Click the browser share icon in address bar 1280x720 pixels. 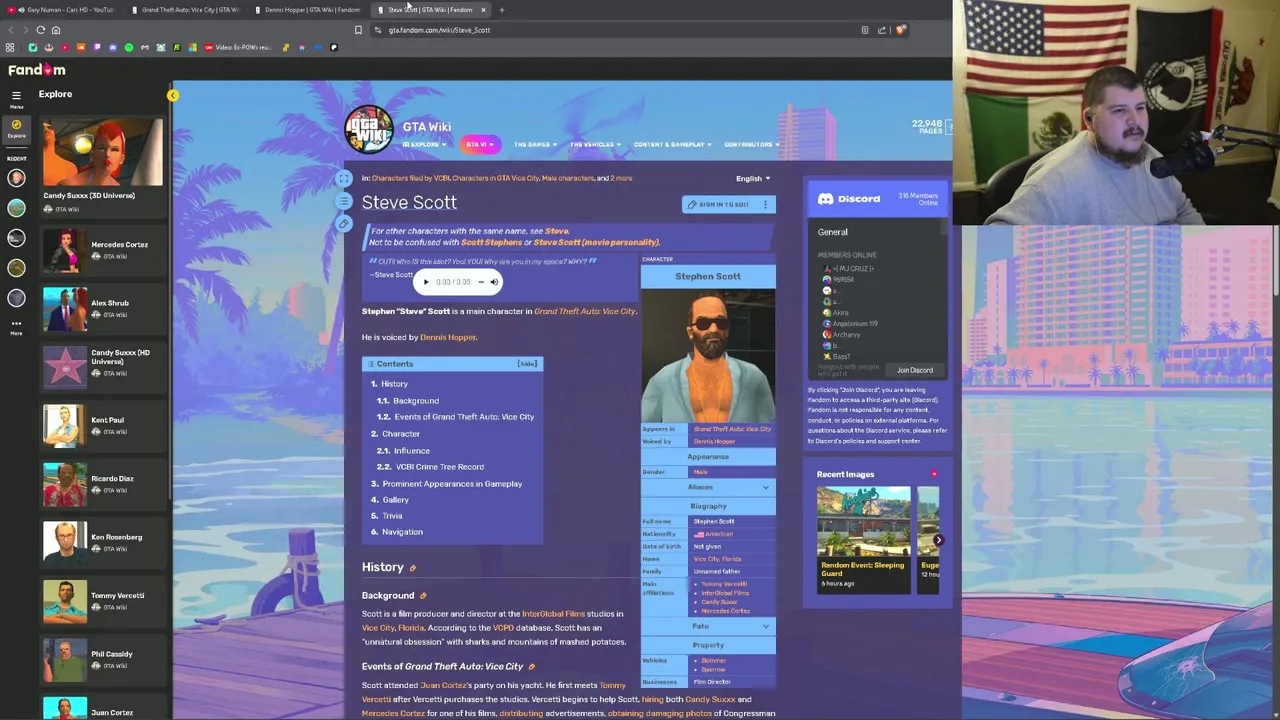[882, 30]
